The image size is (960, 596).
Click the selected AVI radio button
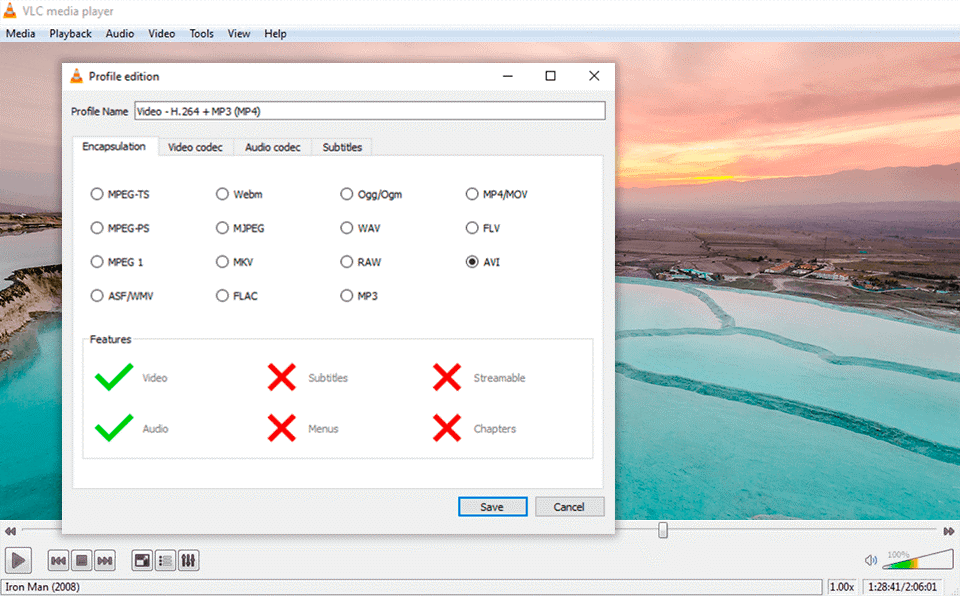(472, 262)
